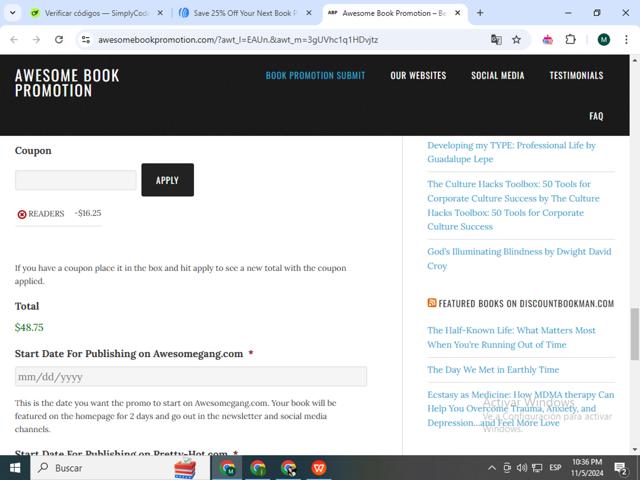Click the -$16.25 discount value
Image resolution: width=640 pixels, height=480 pixels.
(x=88, y=213)
